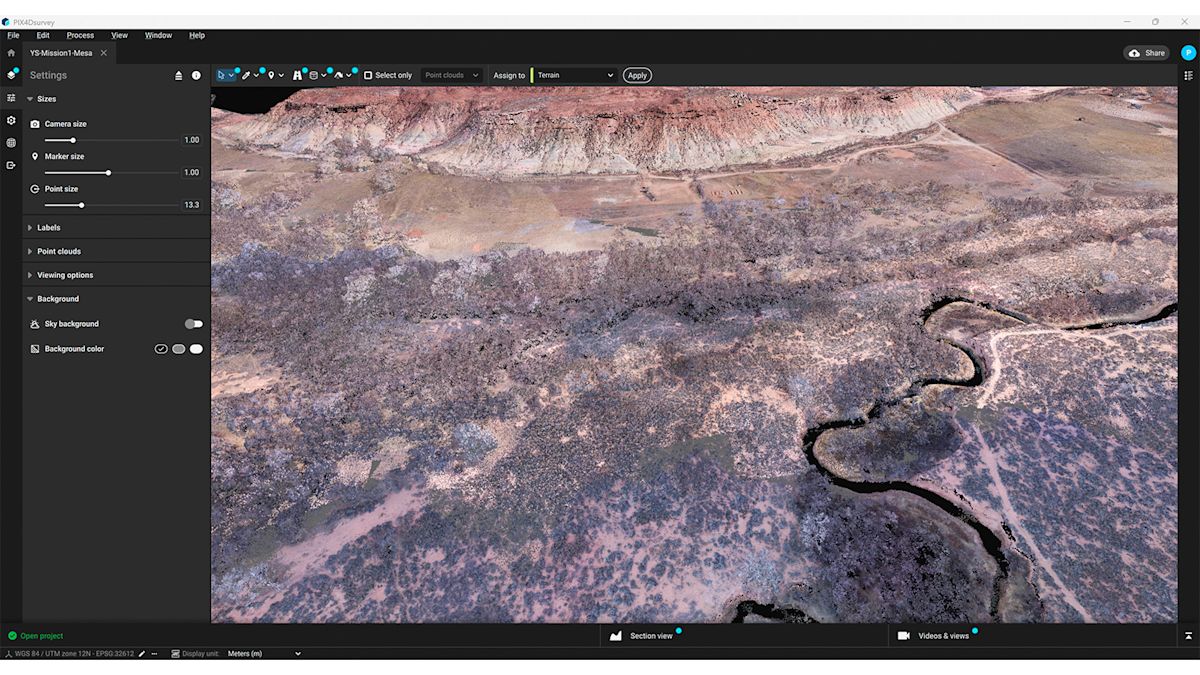Click the Apply button
Image resolution: width=1200 pixels, height=675 pixels.
click(x=637, y=74)
